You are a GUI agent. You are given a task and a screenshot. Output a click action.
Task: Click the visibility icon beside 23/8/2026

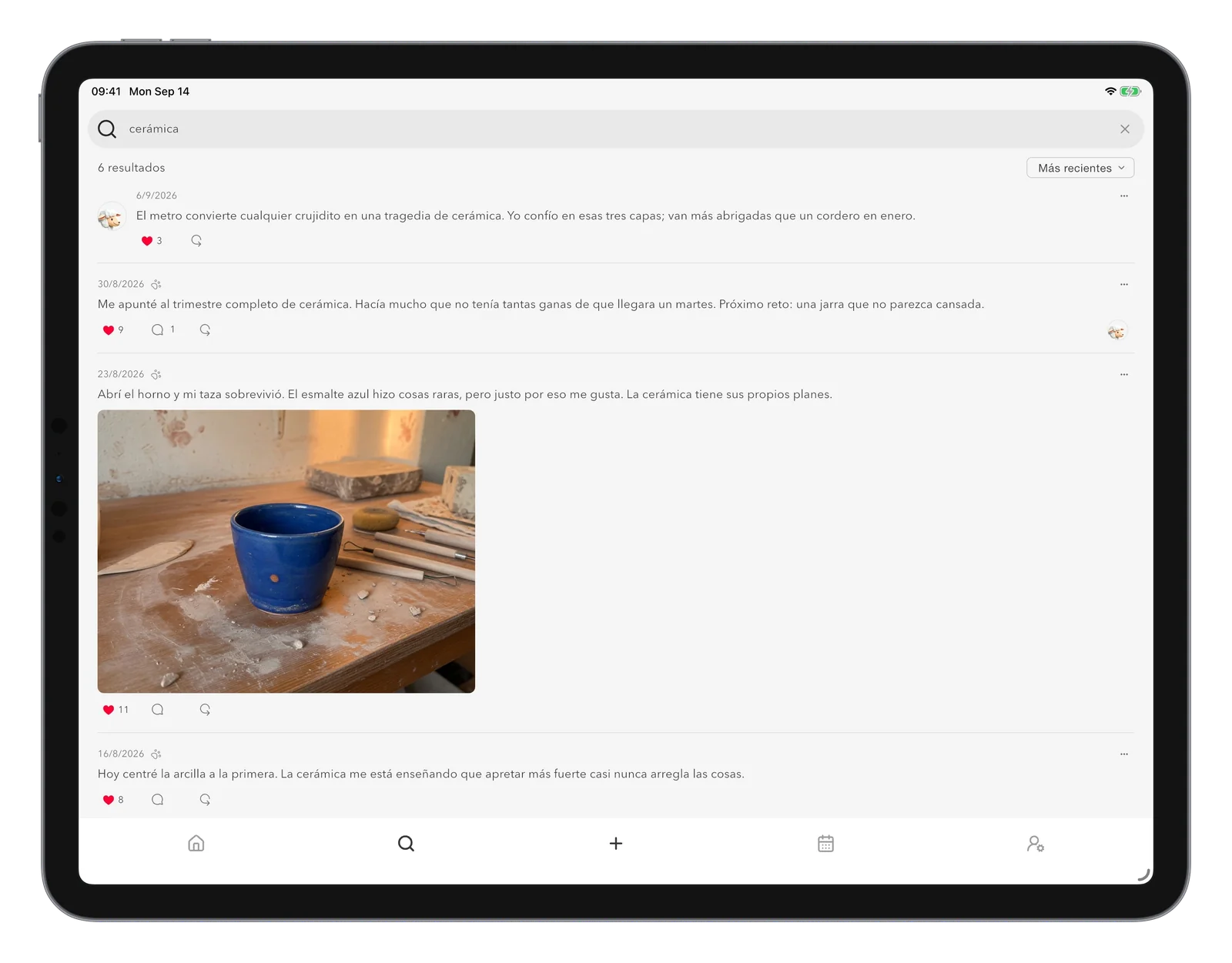(156, 375)
